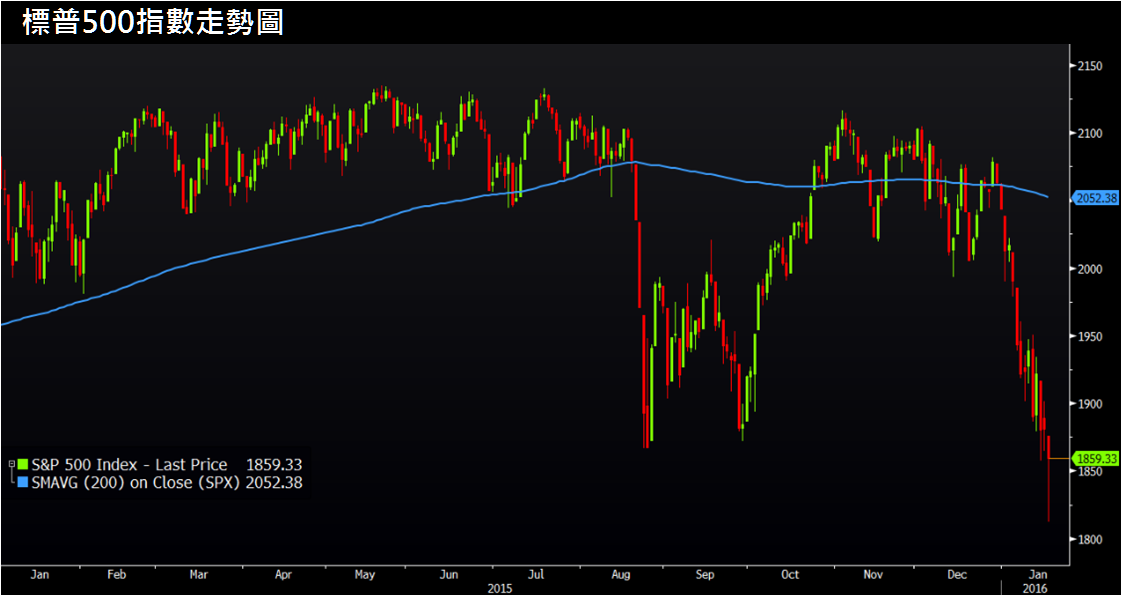This screenshot has height=595, width=1121.
Task: Click the Aug month label on time axis
Action: tap(621, 575)
